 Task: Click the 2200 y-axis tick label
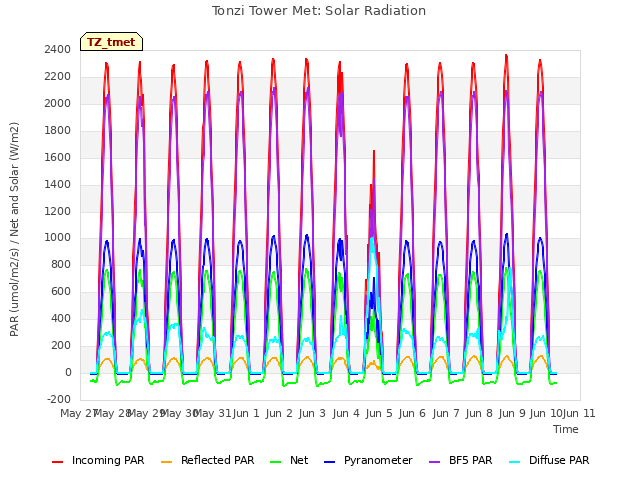(x=58, y=77)
